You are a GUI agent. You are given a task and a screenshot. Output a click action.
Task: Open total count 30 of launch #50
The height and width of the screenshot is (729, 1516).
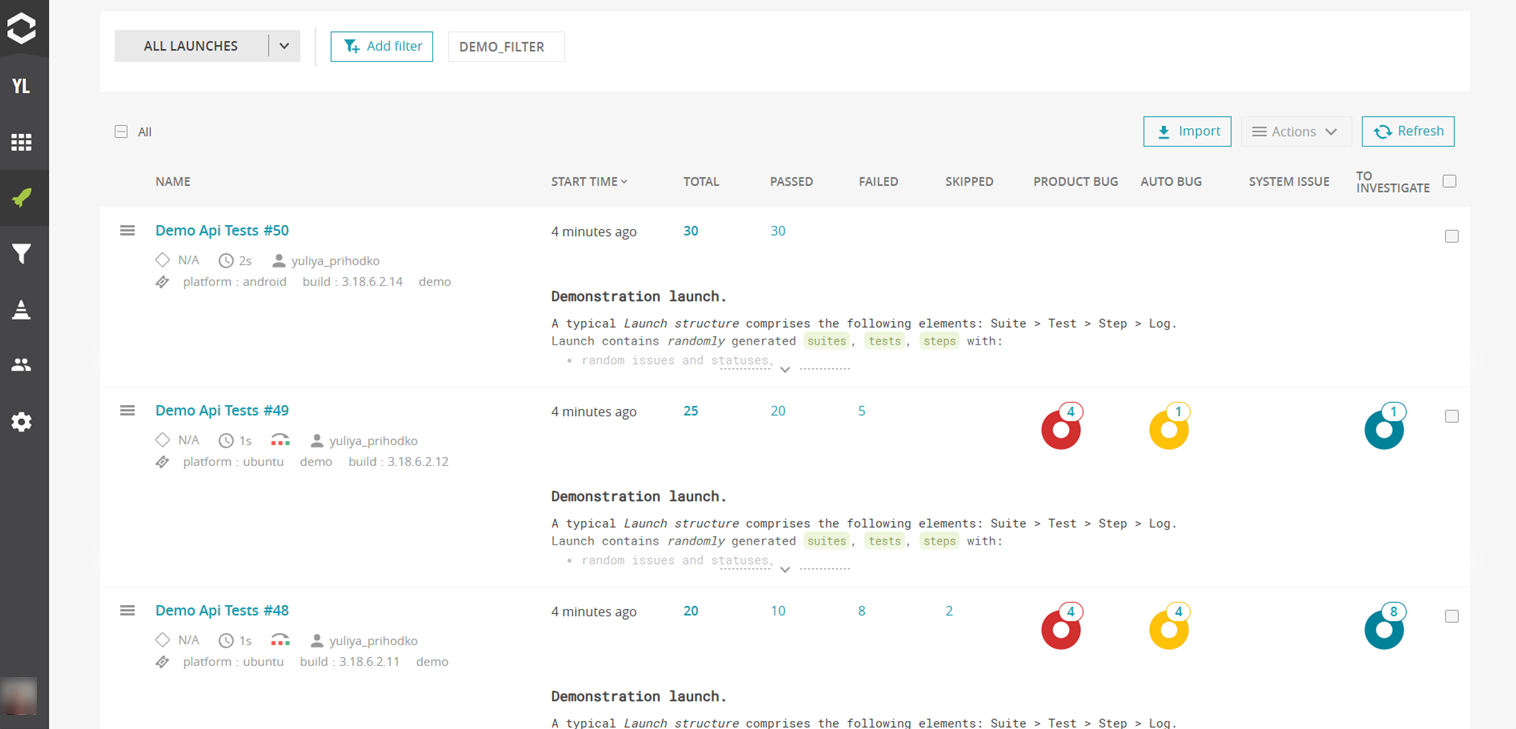(691, 231)
